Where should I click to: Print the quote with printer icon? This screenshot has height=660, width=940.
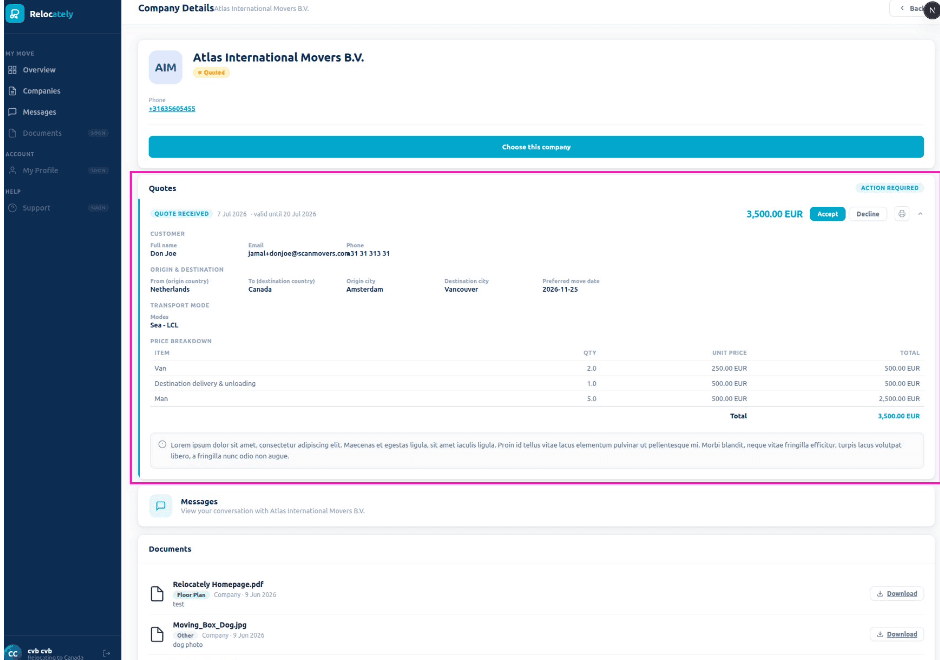902,214
